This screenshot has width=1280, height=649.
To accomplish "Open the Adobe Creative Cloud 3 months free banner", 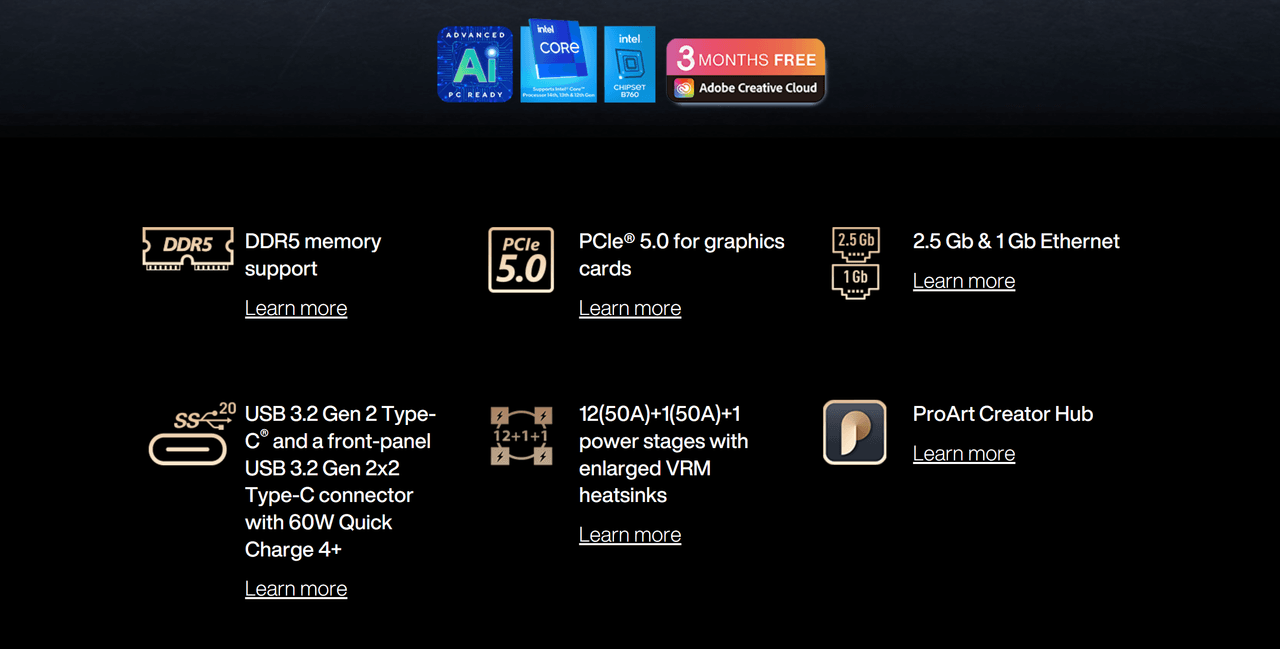I will pos(746,72).
